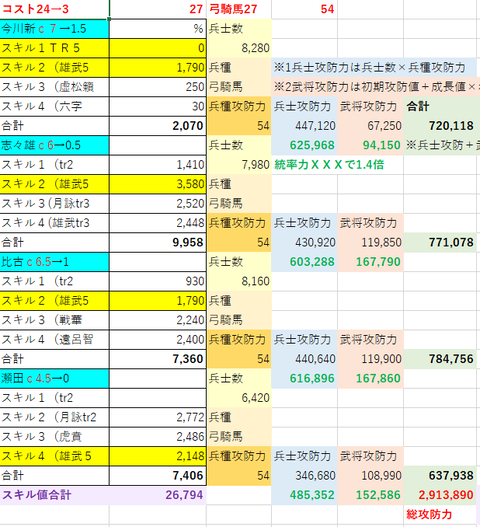Click the value 1,410
The image size is (480, 527).
click(x=158, y=165)
